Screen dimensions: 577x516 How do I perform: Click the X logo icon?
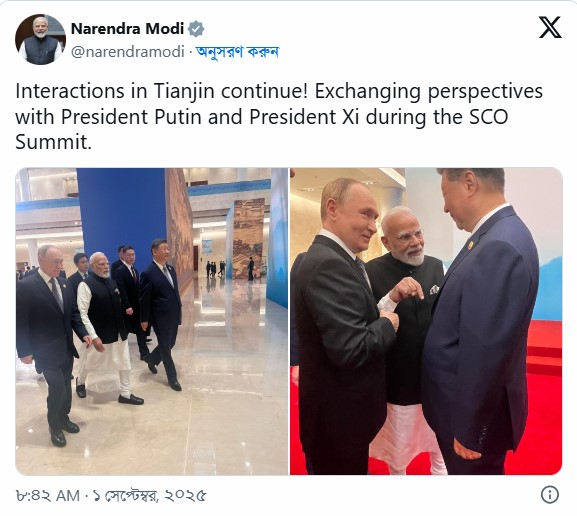(550, 27)
